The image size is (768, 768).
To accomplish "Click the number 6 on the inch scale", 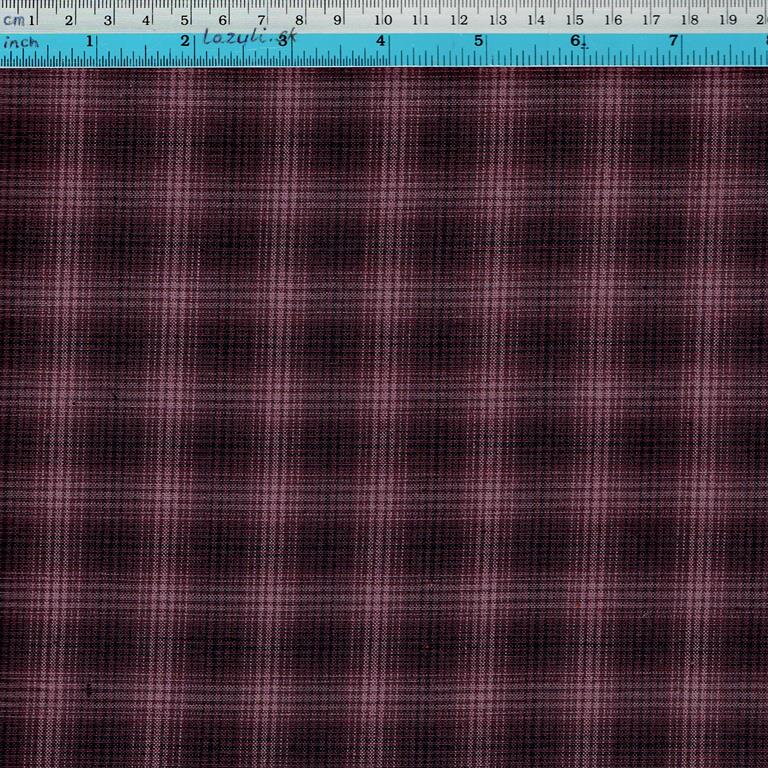I will (575, 40).
